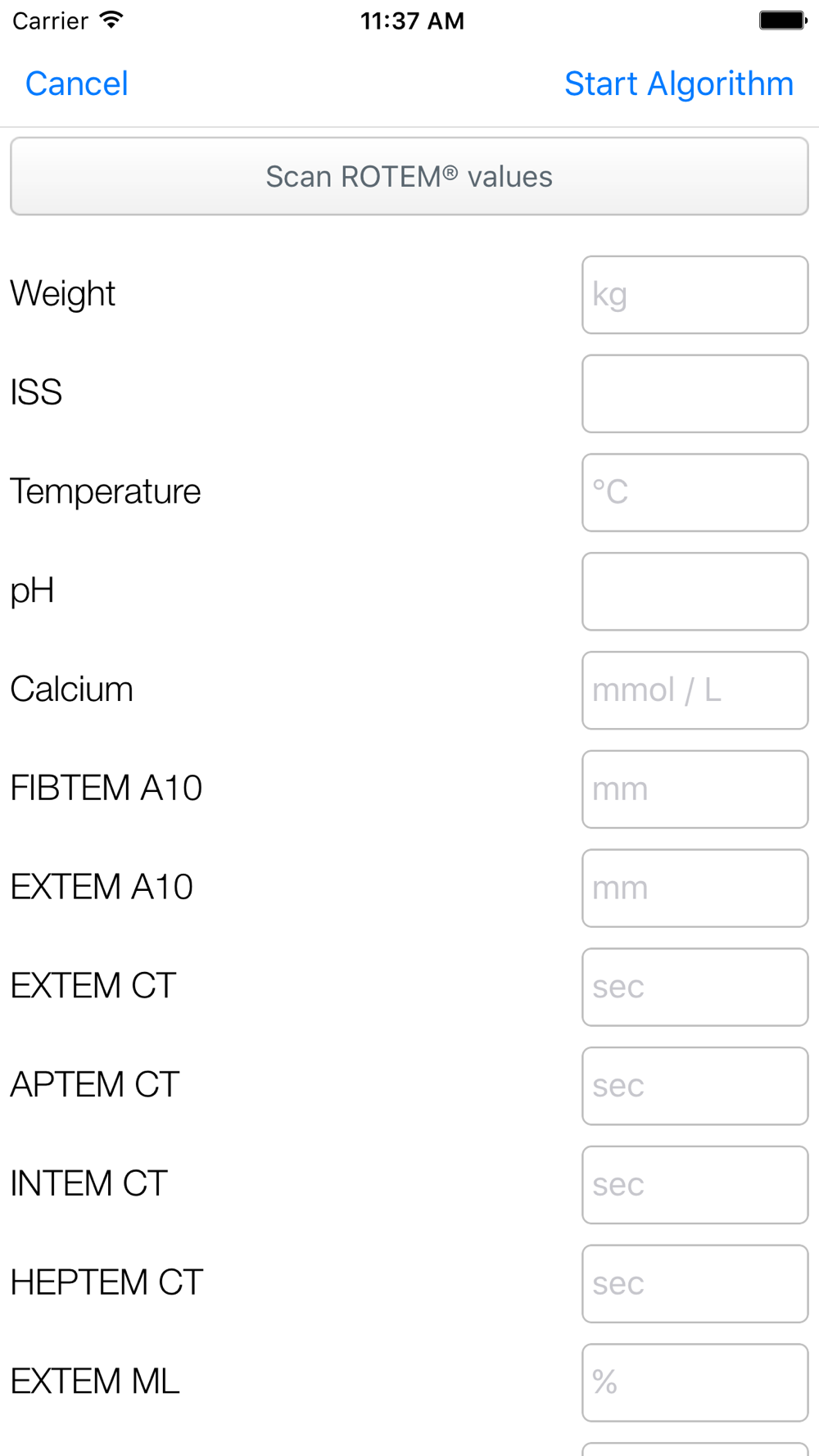Select the ISS input field

click(695, 394)
